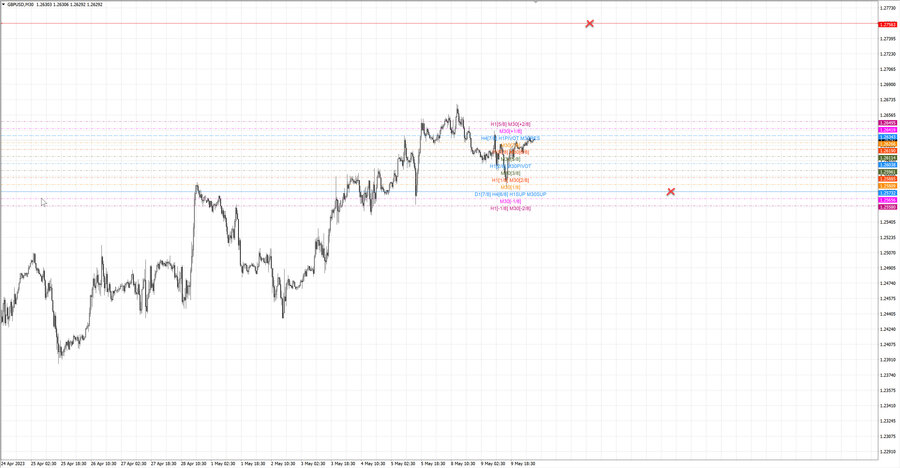Viewport: 900px width, 468px height.
Task: Click the H1[1/8] M30[2/8] level label
Action: tap(510, 180)
